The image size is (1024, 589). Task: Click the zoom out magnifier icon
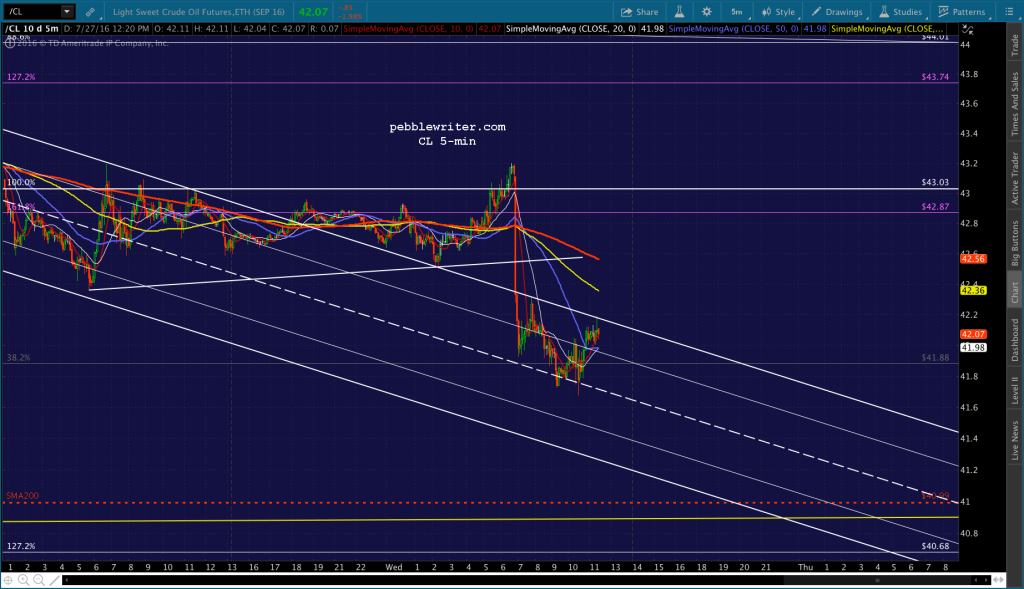tap(39, 580)
